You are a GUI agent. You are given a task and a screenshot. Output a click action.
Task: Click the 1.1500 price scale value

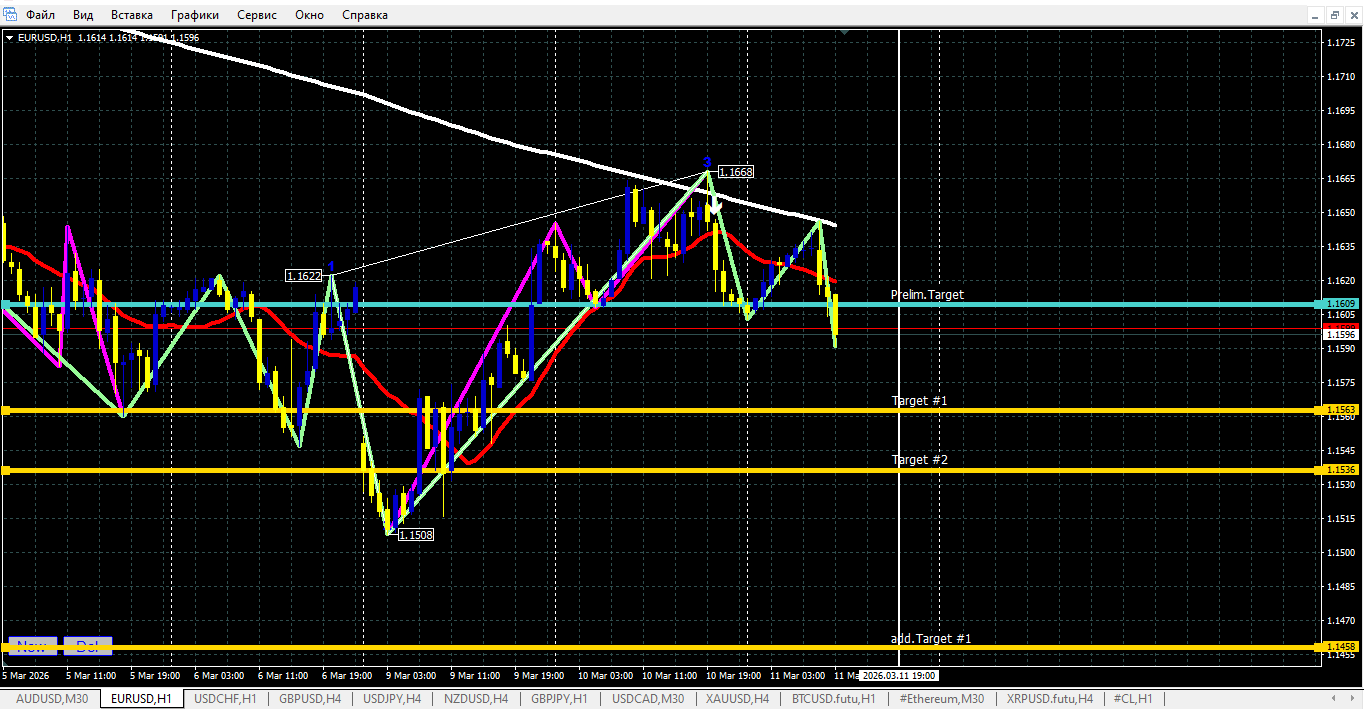[1341, 553]
